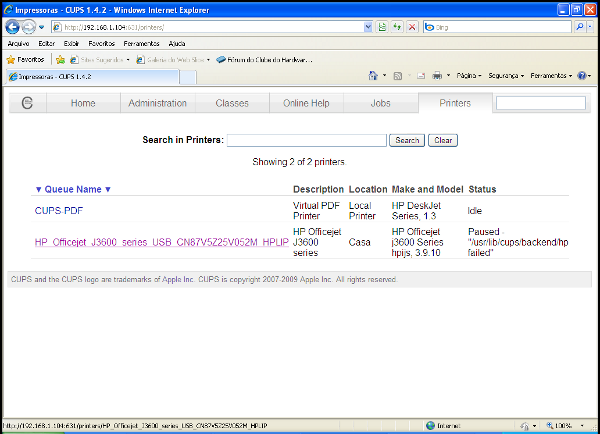Open the CUPS-PDF printer link
The image size is (600, 434).
tap(59, 210)
